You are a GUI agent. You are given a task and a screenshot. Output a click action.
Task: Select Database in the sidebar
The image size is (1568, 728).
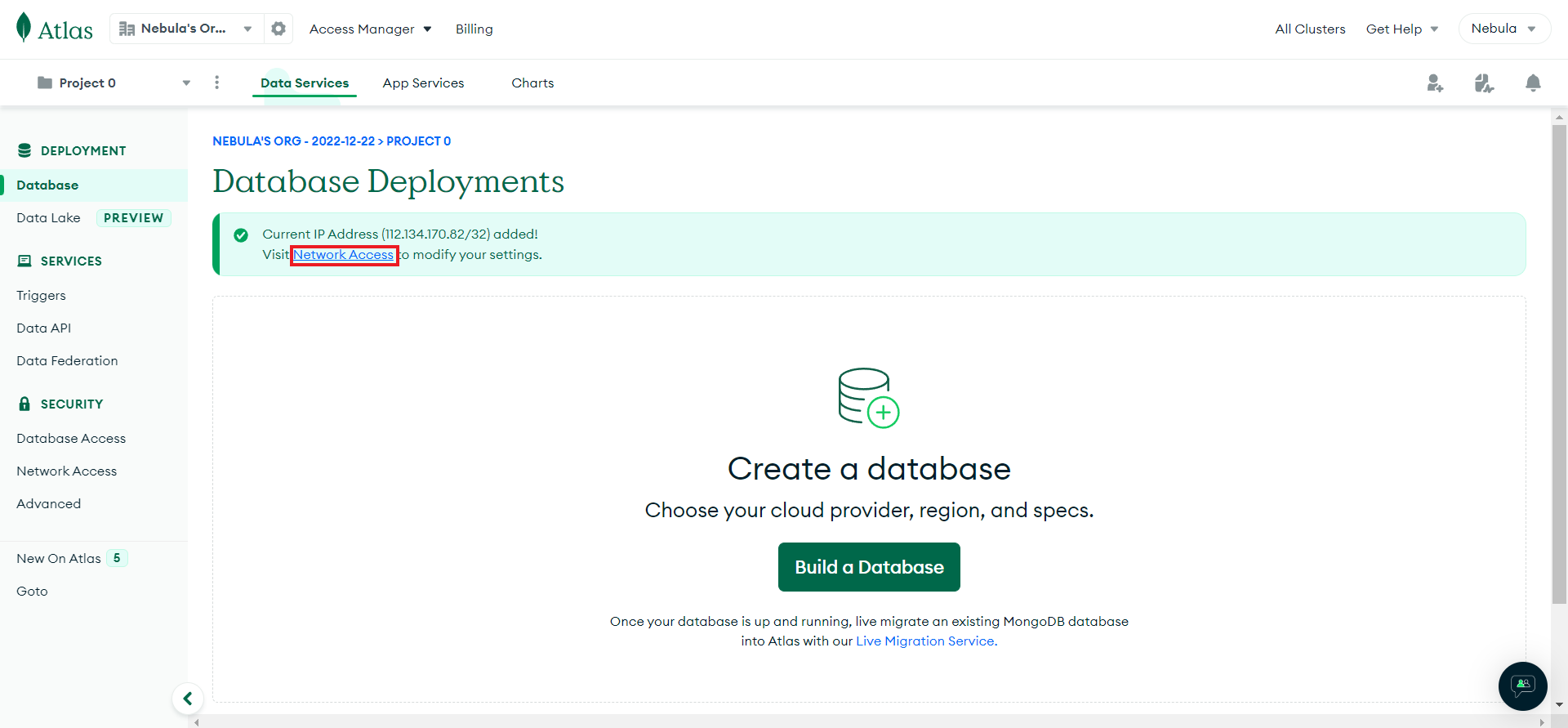[x=94, y=185]
